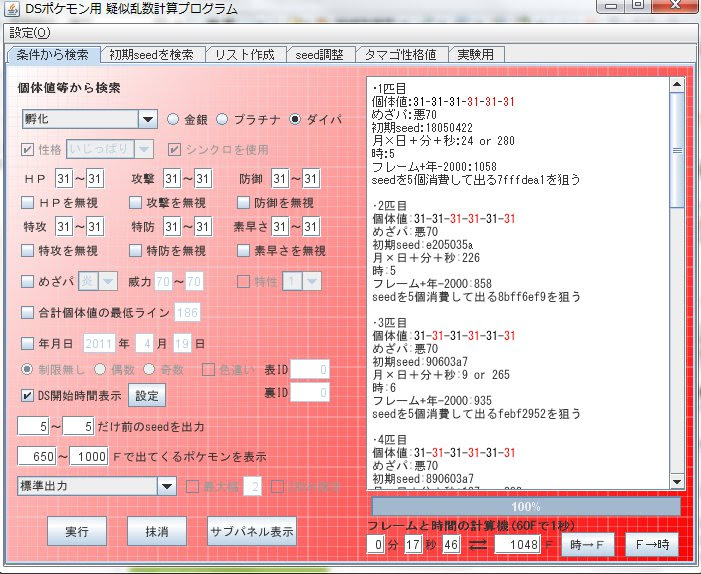The image size is (701, 574).
Task: Click the 実行 button
Action: click(77, 531)
